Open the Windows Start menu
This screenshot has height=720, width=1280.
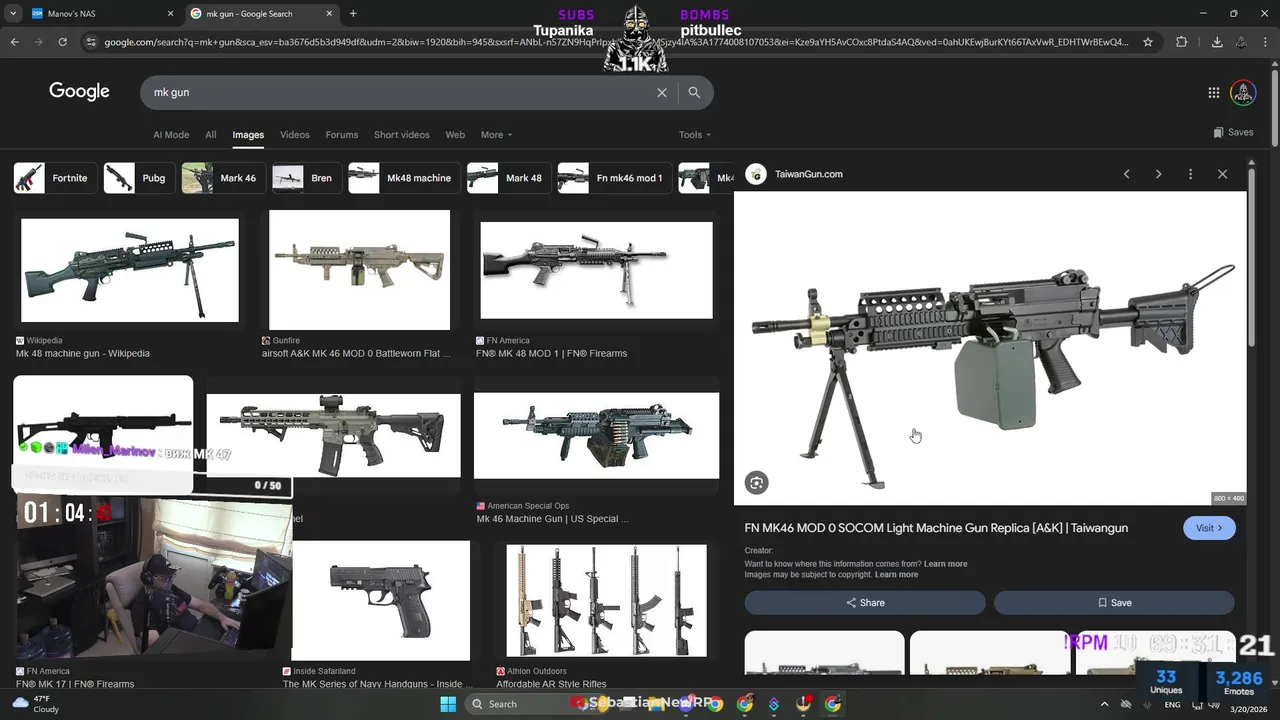pos(448,704)
